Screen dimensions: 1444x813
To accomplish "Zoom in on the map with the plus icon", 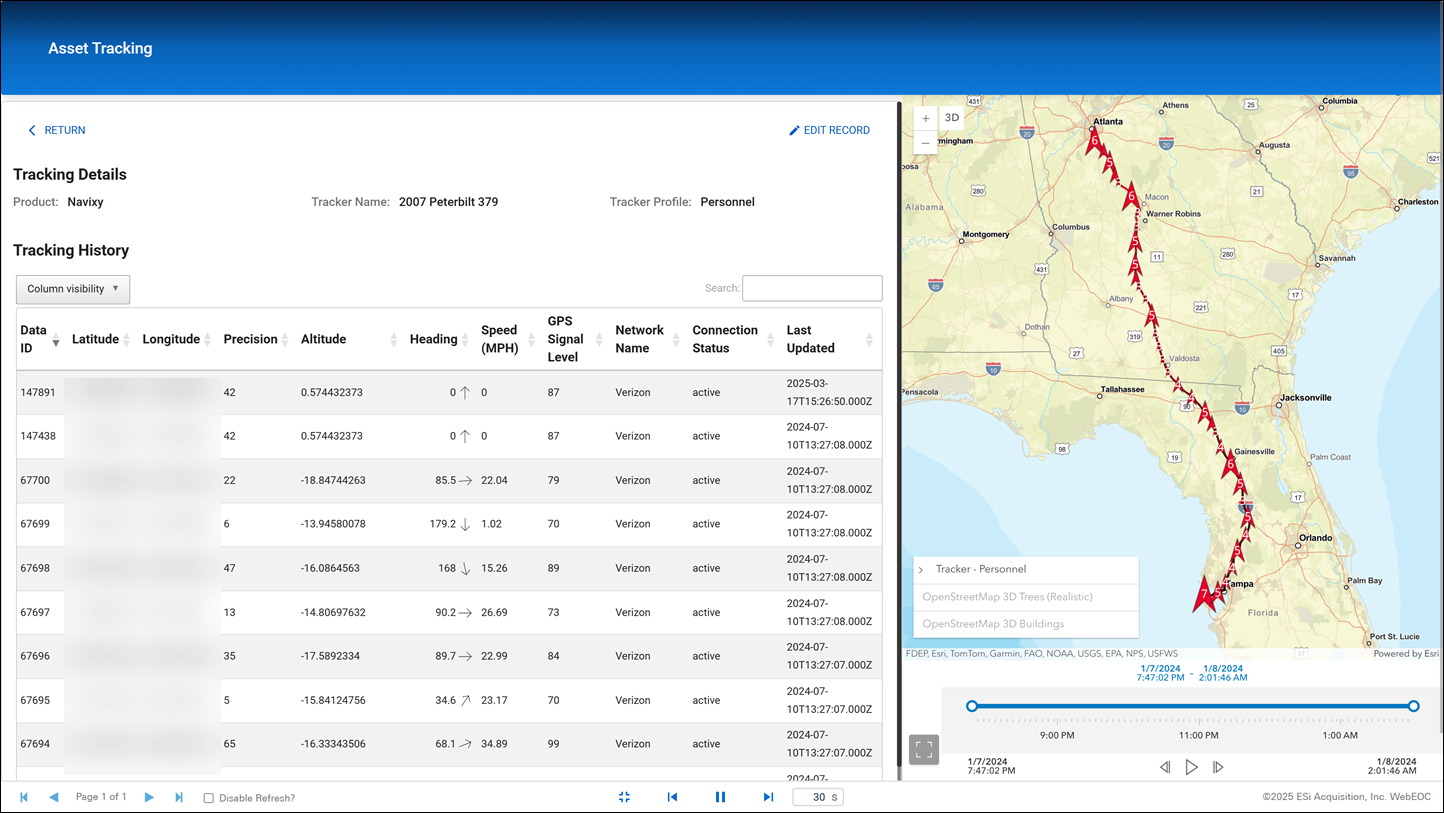I will [925, 117].
